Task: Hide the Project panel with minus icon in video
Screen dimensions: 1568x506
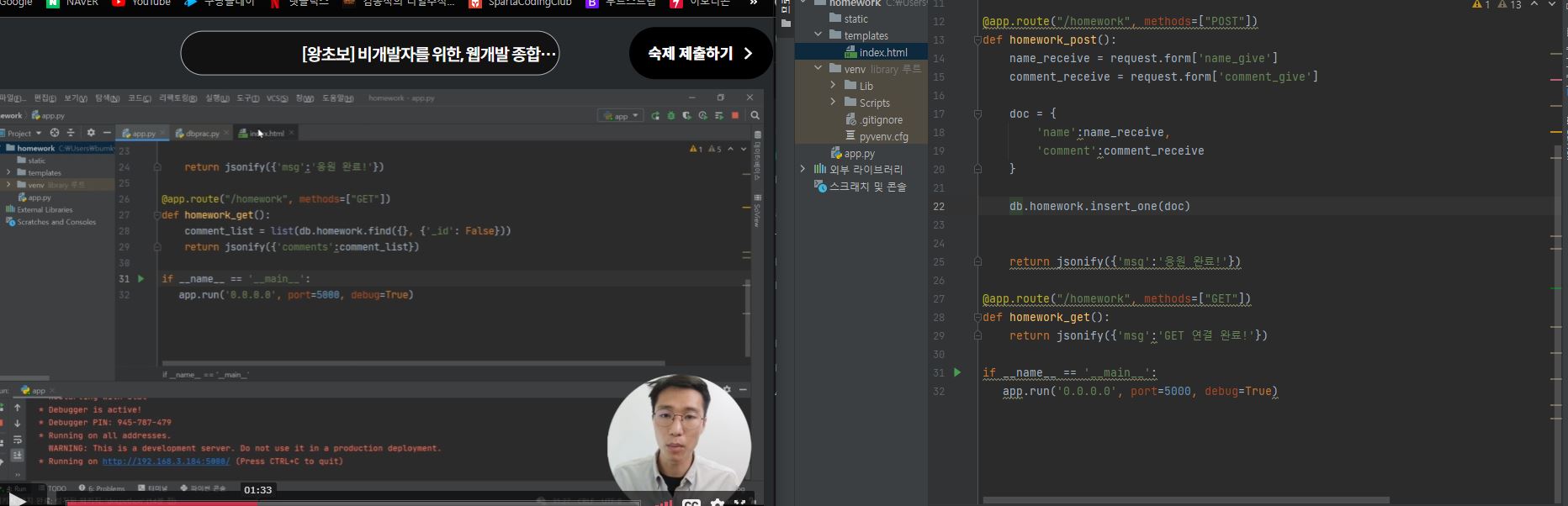Action: [107, 133]
